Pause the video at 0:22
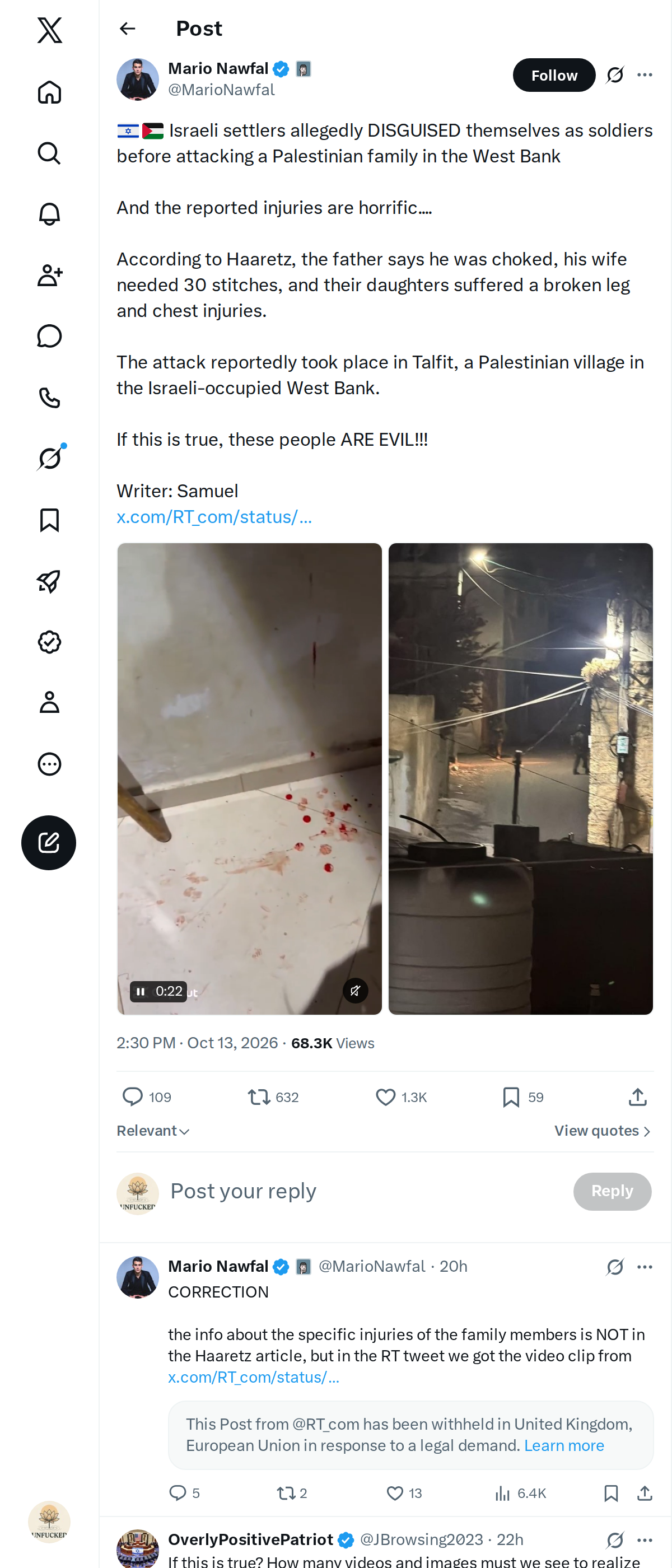This screenshot has height=1568, width=672. pos(141,992)
